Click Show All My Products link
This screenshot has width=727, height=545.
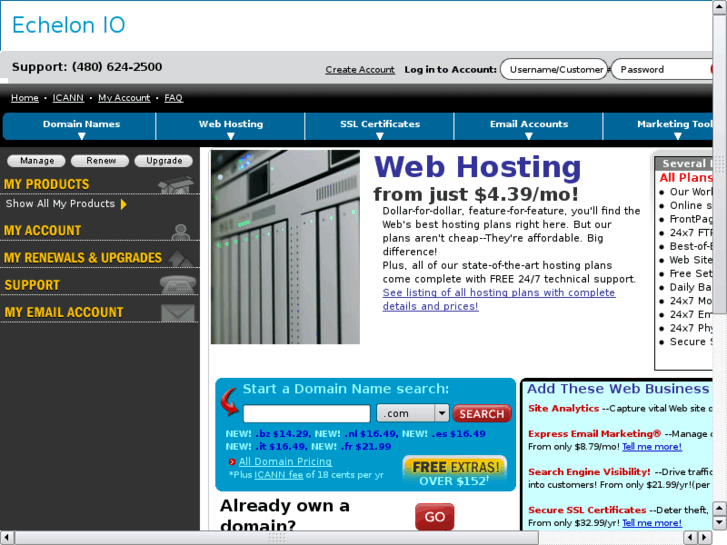pos(60,204)
